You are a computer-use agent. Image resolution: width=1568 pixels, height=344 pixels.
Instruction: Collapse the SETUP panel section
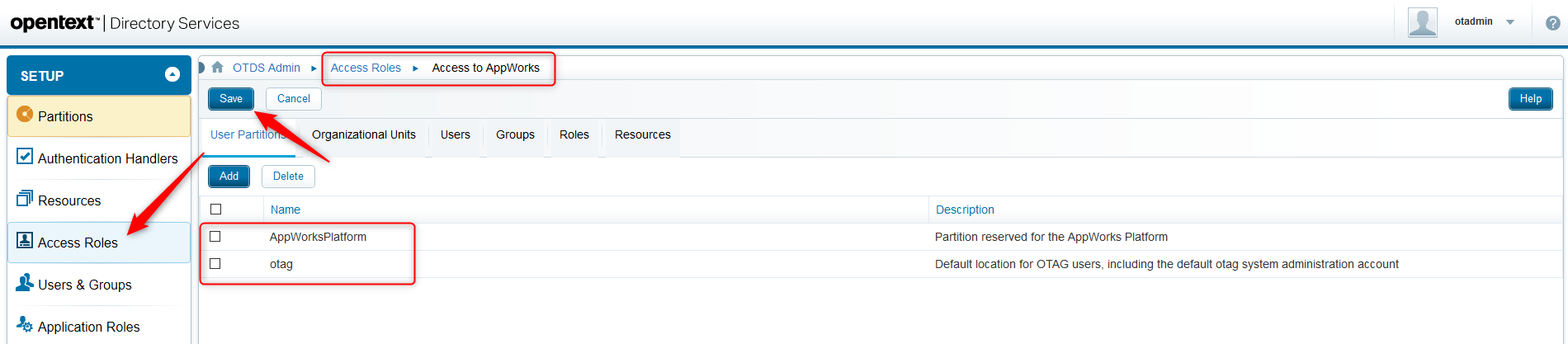172,75
